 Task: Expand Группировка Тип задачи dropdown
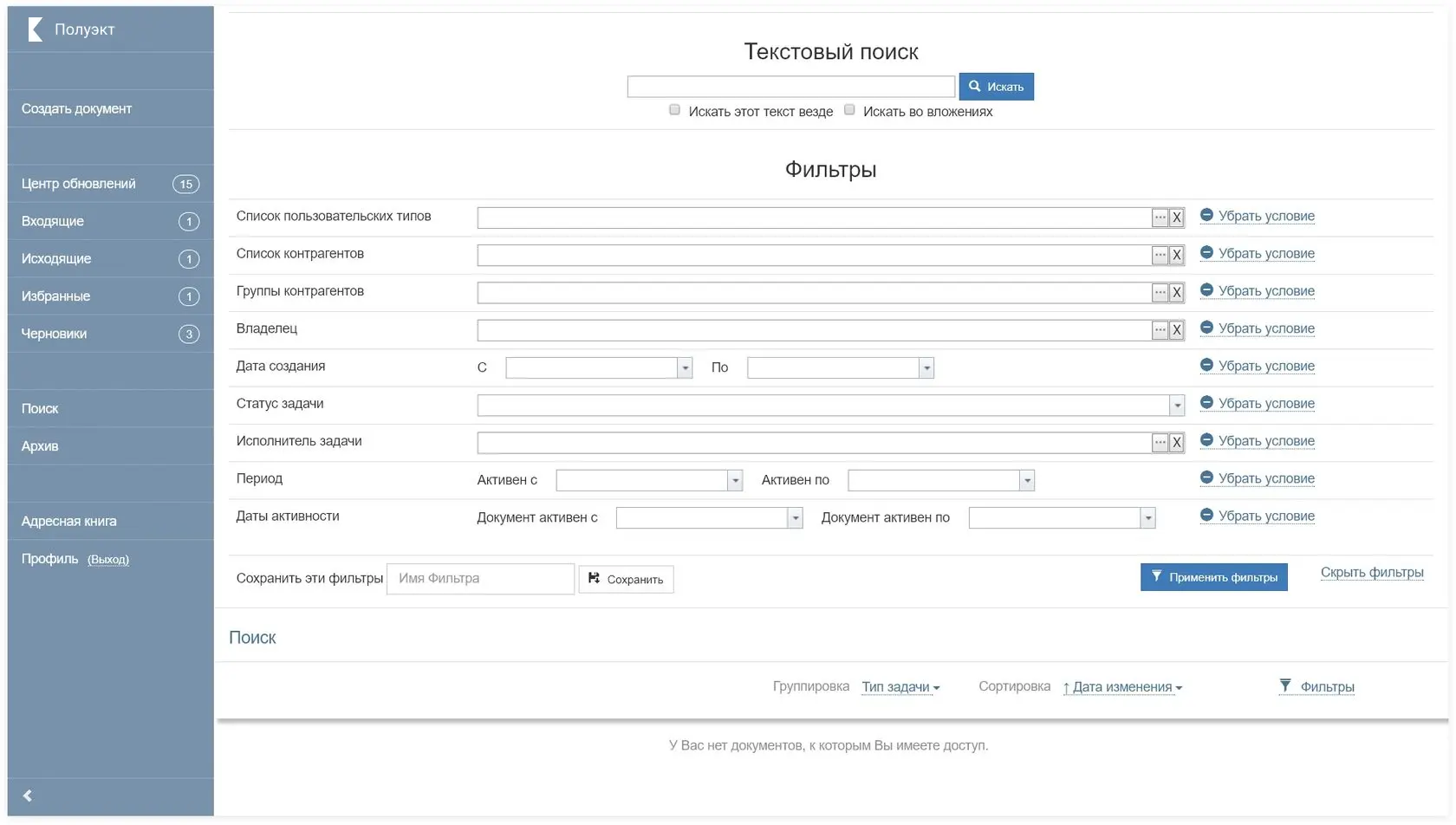(x=900, y=687)
